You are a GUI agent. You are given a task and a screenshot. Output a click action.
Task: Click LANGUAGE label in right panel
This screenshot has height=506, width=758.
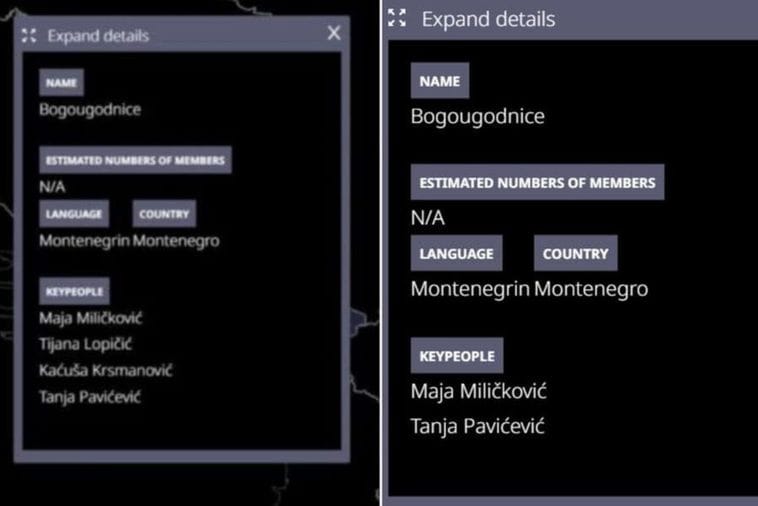point(456,253)
